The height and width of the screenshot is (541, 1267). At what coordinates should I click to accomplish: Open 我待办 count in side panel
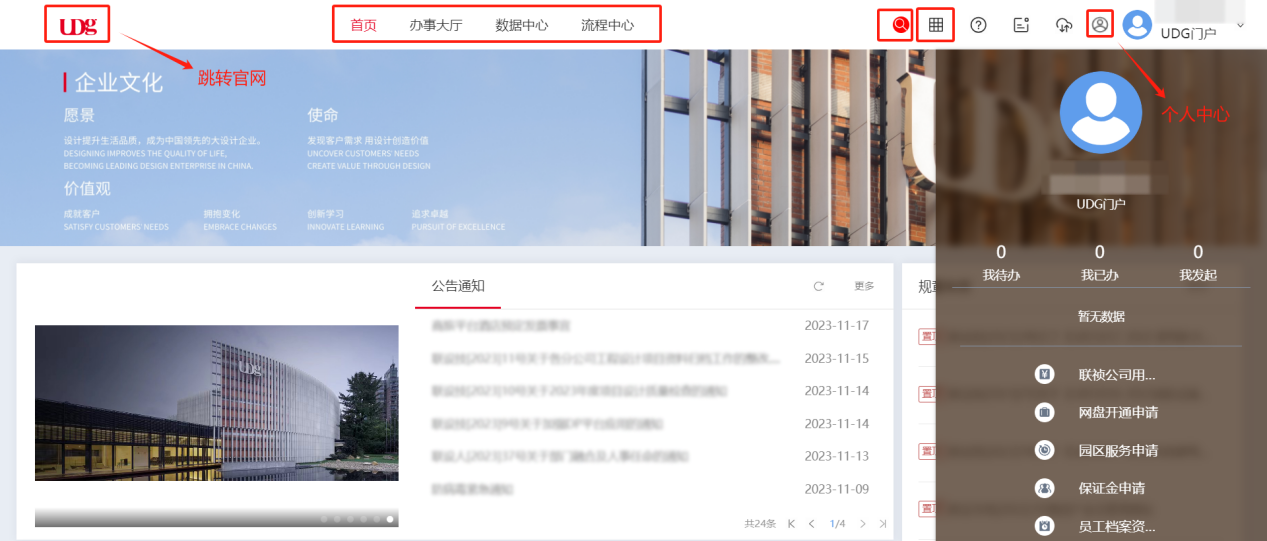[1001, 262]
